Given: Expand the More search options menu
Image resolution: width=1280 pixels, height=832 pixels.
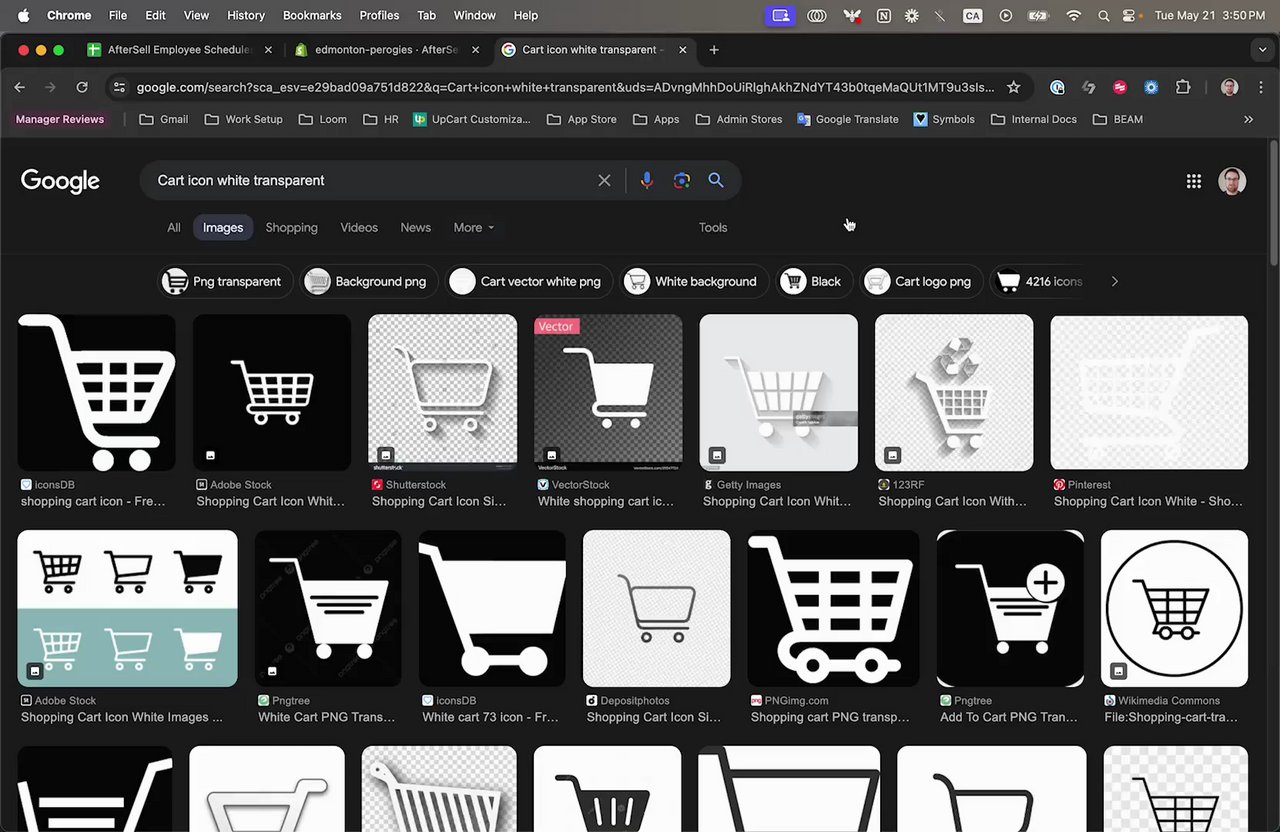Looking at the screenshot, I should (473, 228).
